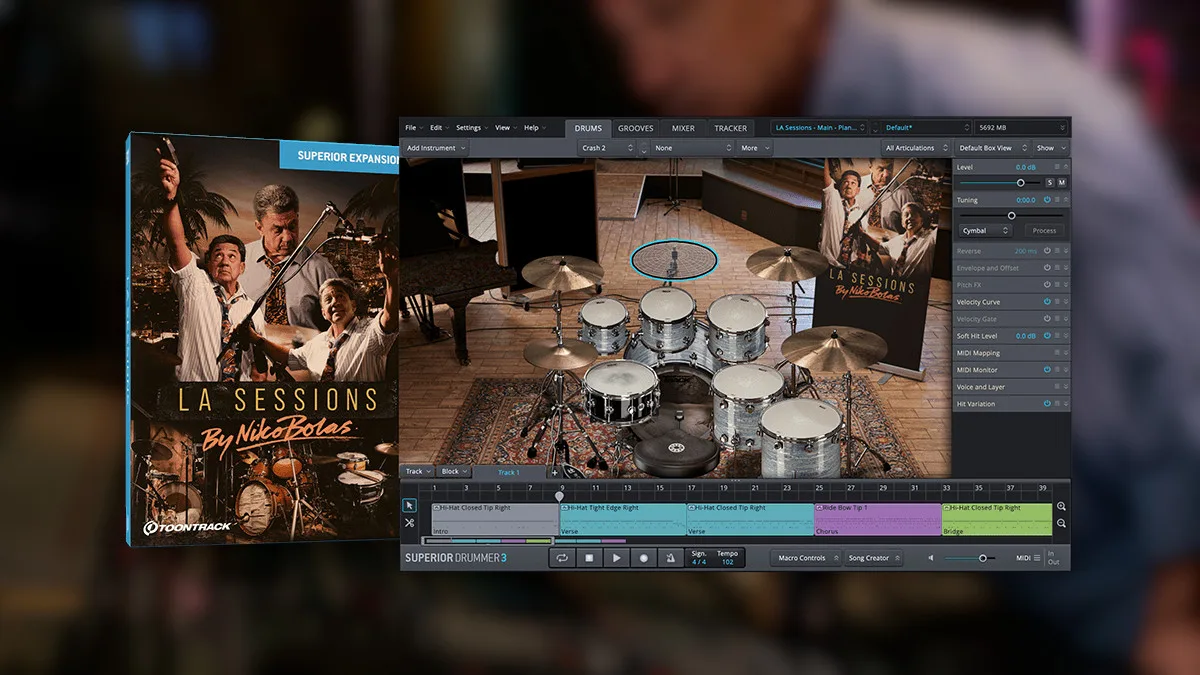1200x675 pixels.
Task: Open the Crash 2 instrument selector
Action: click(607, 148)
